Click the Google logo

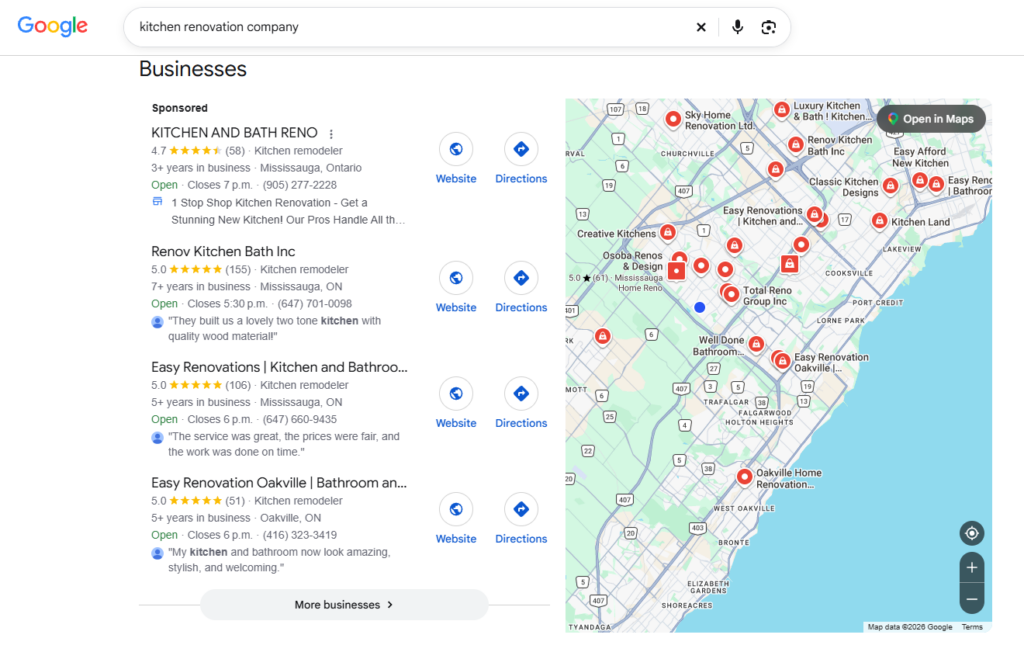[52, 25]
